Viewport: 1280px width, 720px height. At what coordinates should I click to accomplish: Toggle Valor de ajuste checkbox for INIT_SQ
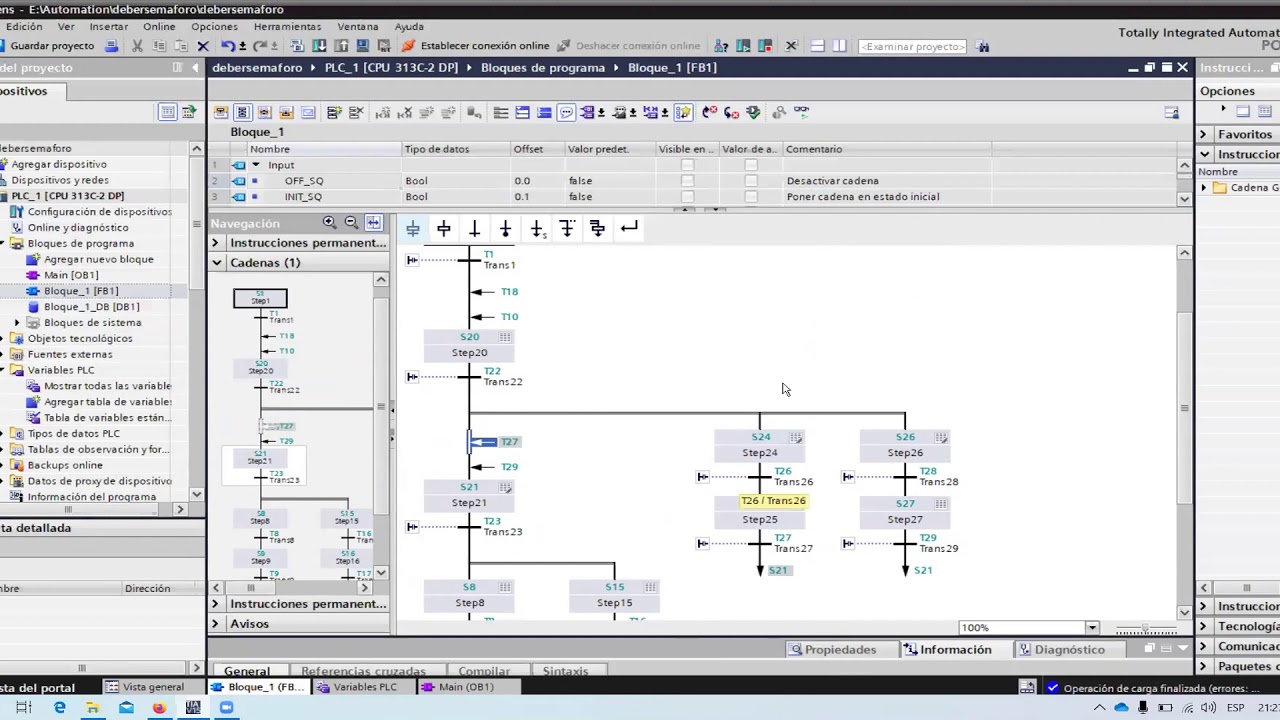tap(751, 197)
